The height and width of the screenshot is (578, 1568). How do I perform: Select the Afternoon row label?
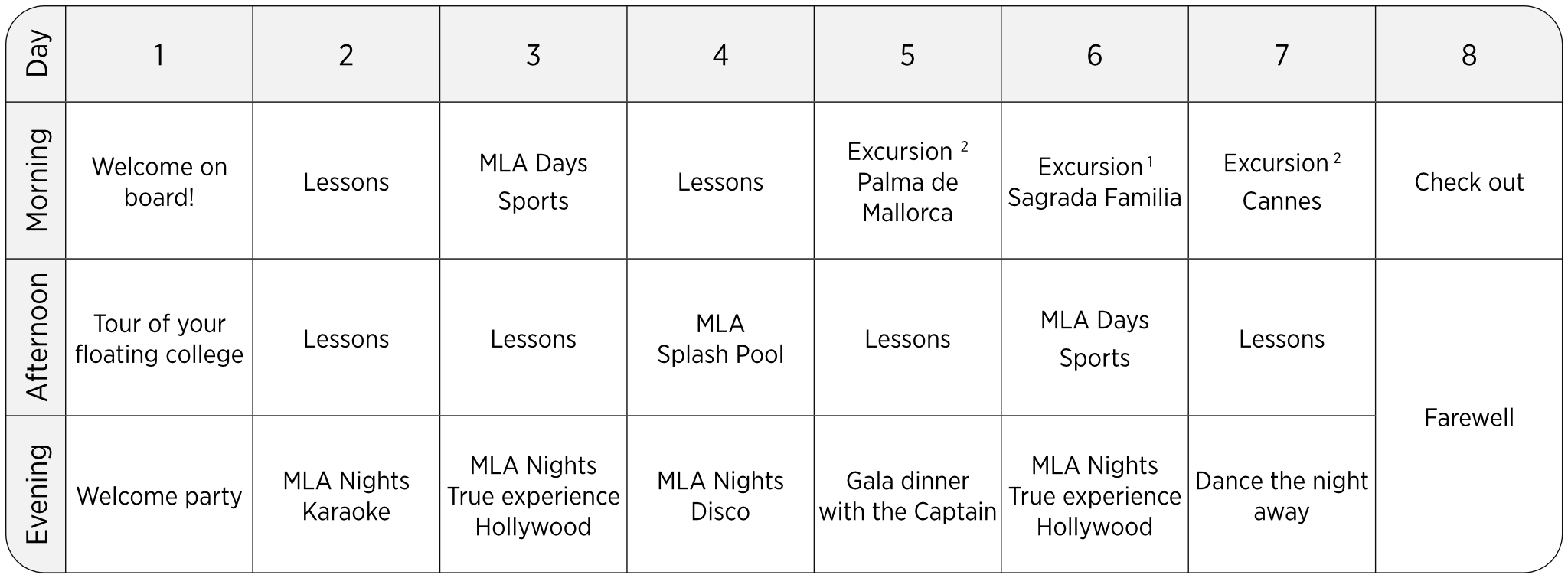point(37,337)
